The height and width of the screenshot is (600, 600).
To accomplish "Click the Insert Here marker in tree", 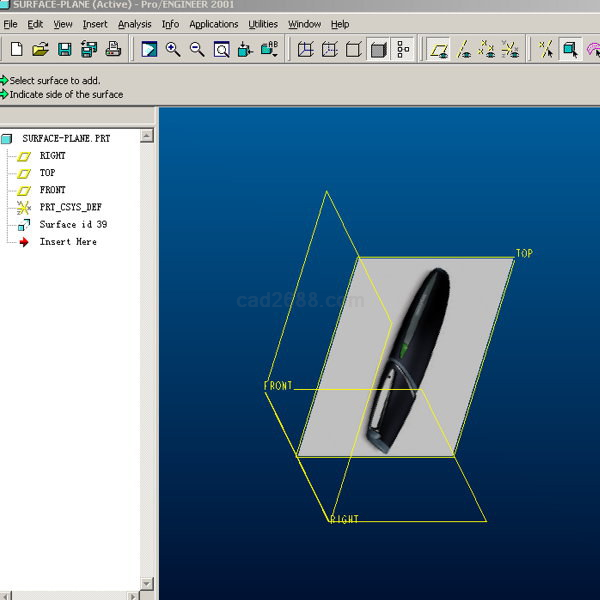I will point(67,242).
